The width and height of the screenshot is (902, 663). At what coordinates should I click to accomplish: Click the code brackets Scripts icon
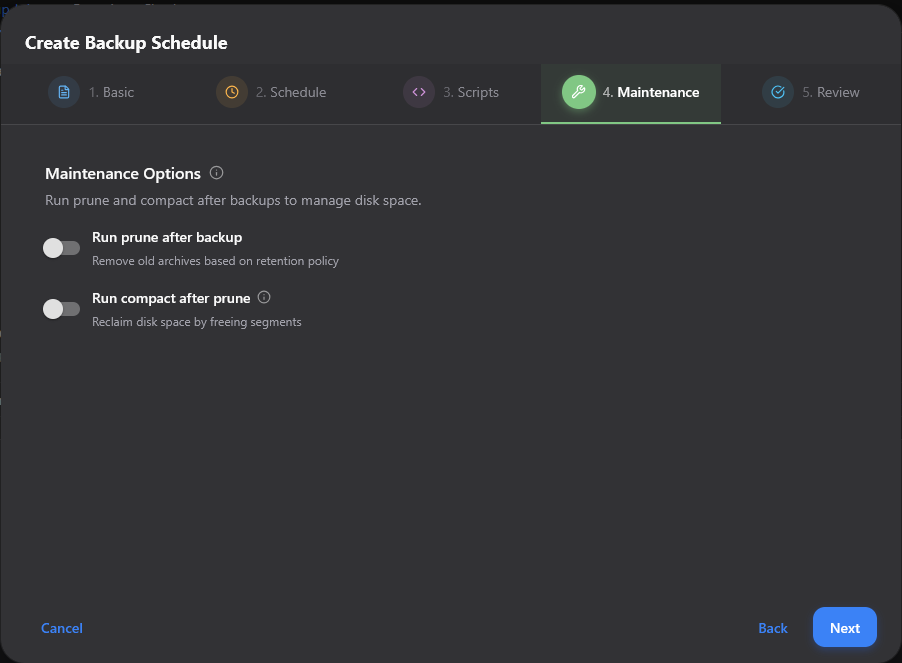click(x=419, y=92)
